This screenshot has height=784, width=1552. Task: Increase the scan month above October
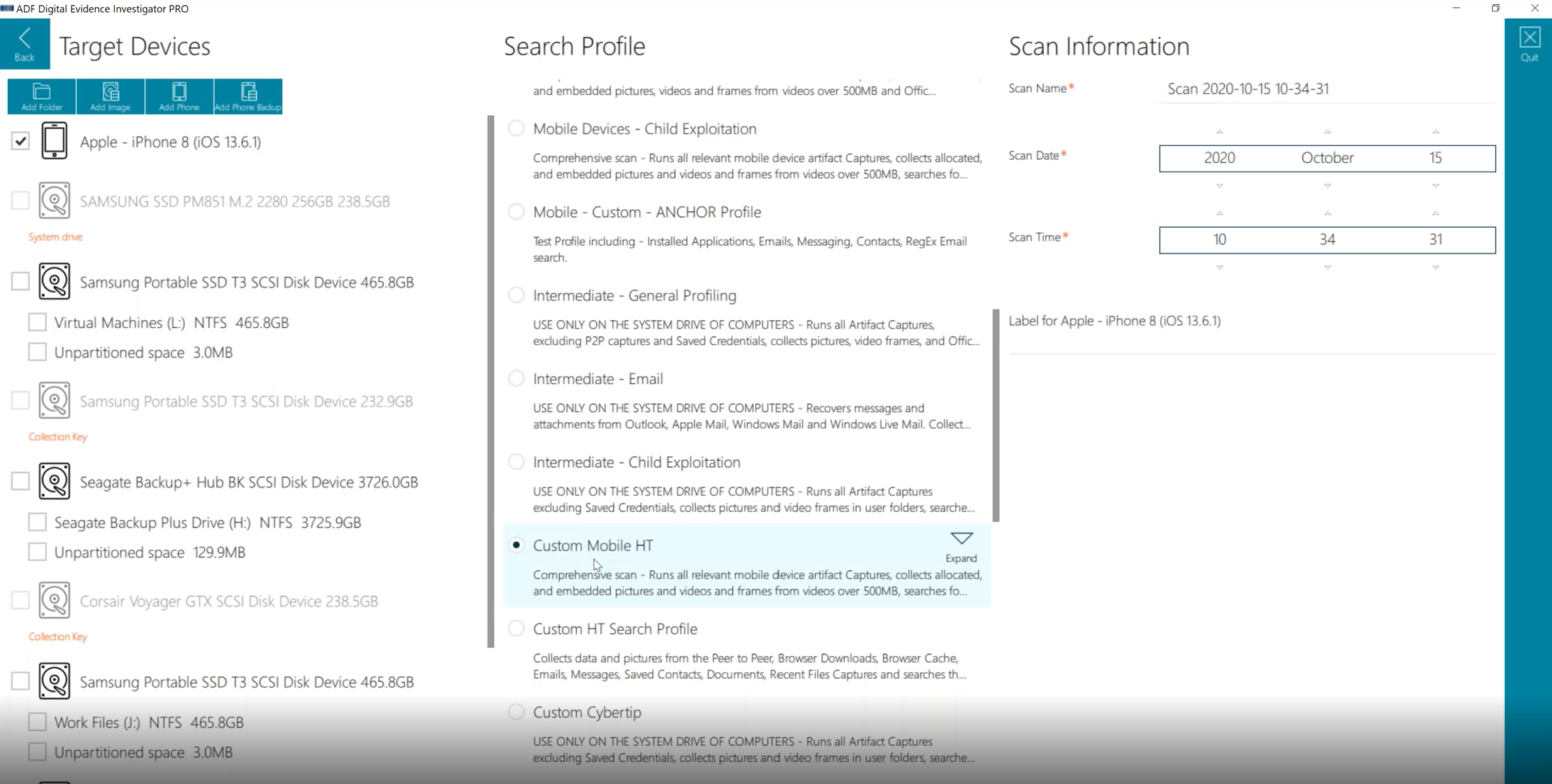click(1327, 131)
